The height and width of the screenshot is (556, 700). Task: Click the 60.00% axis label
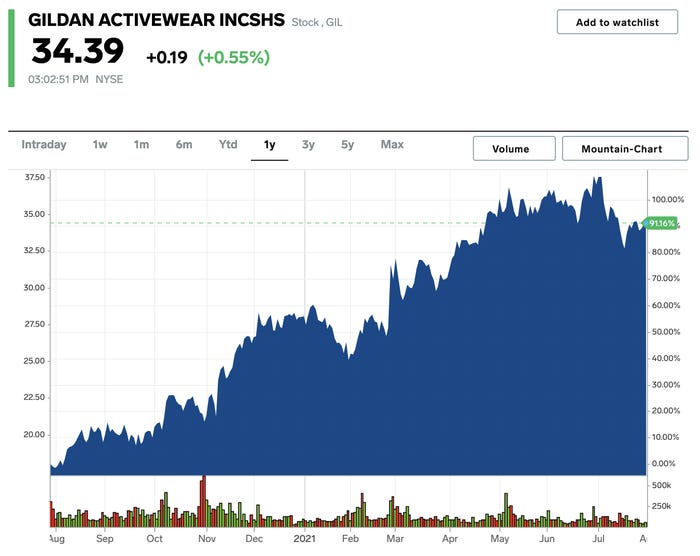666,305
